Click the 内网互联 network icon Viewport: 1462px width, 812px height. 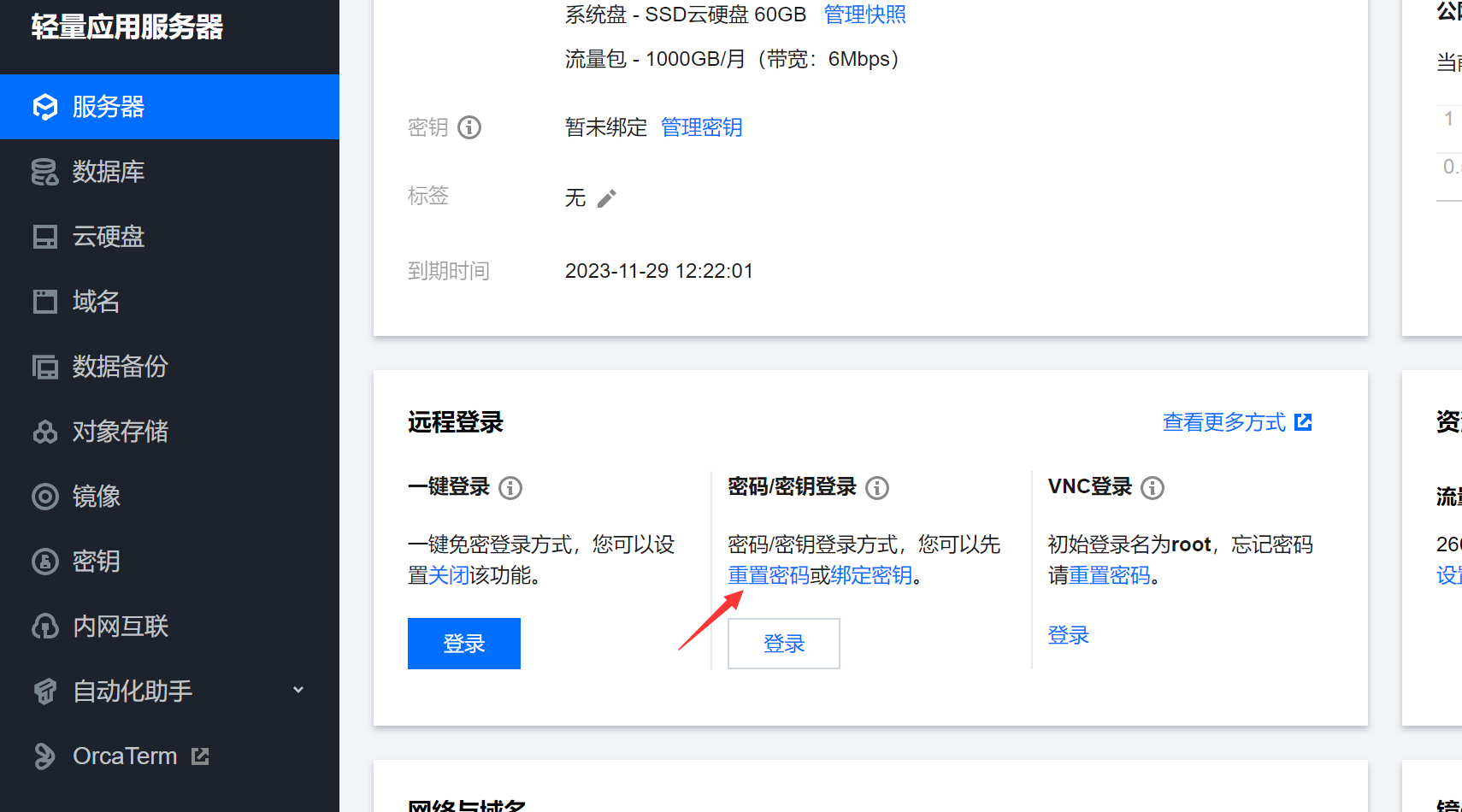(x=45, y=627)
